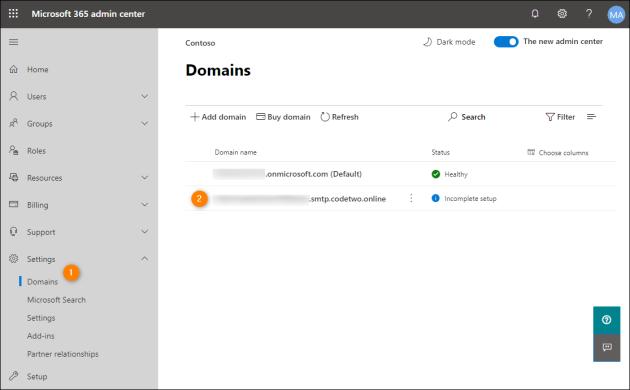Viewport: 630px width, 390px height.
Task: Expand the Users section chevron
Action: click(145, 96)
